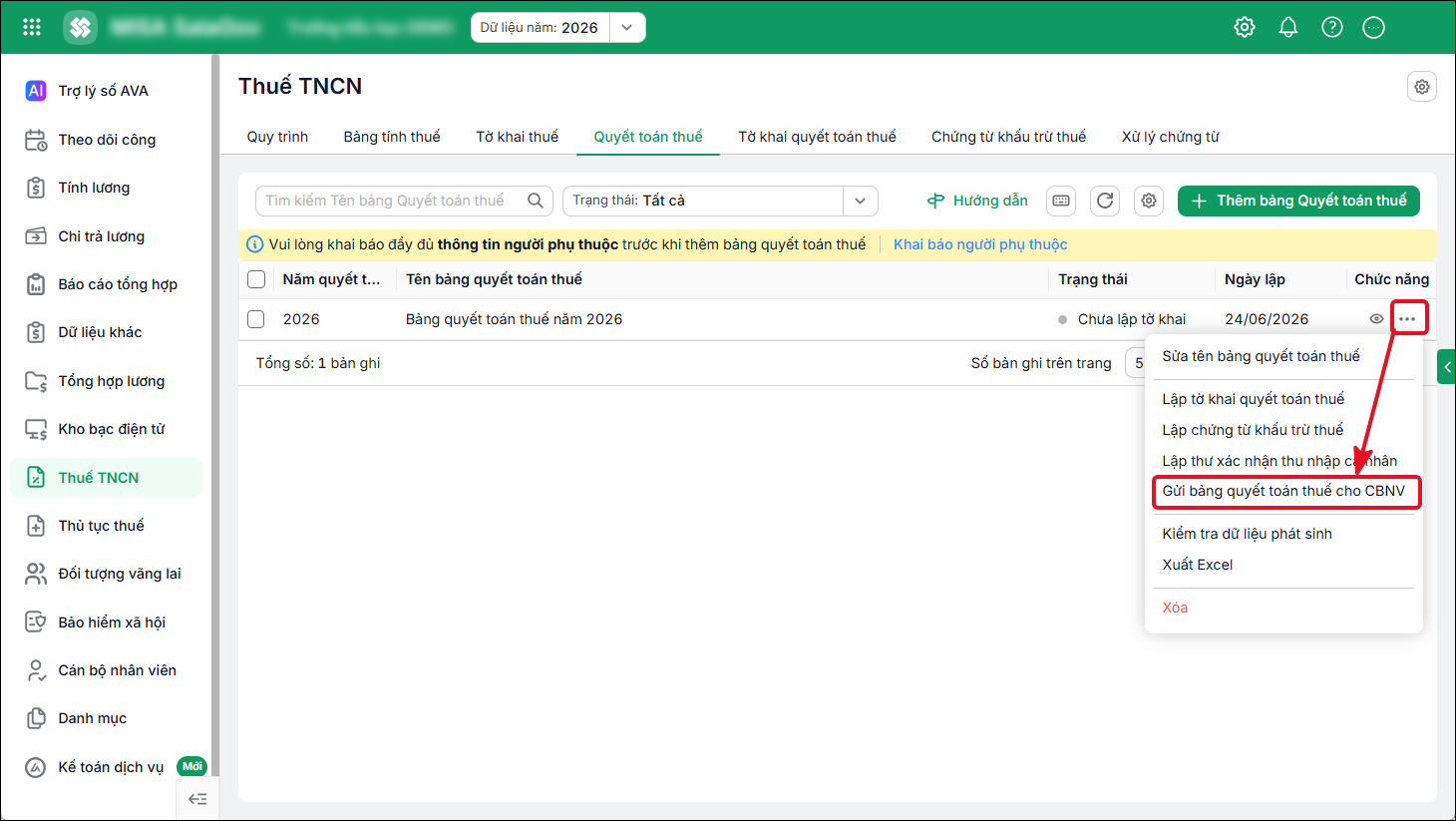
Task: Open the user account menu icon
Action: pos(1374,27)
